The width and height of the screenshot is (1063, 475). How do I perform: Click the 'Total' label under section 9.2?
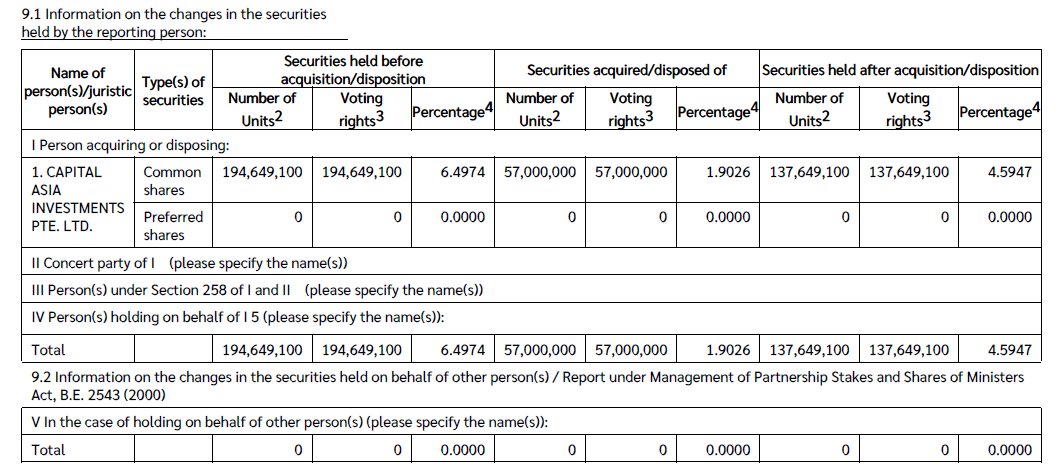tap(48, 450)
